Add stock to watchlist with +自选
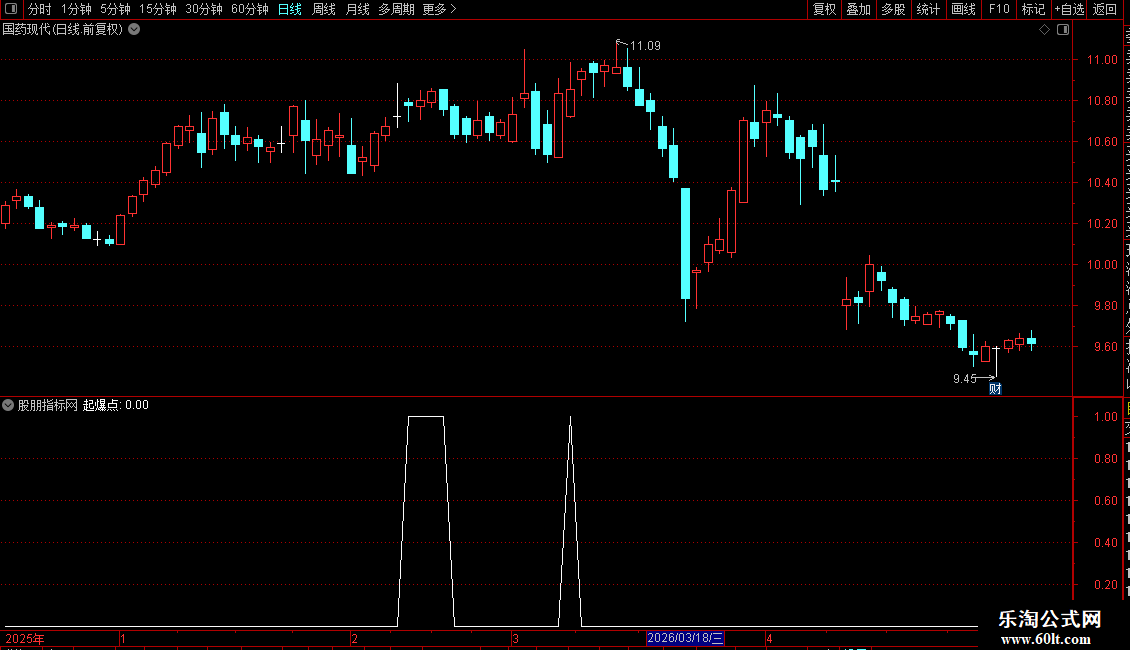Image resolution: width=1130 pixels, height=650 pixels. tap(1069, 9)
